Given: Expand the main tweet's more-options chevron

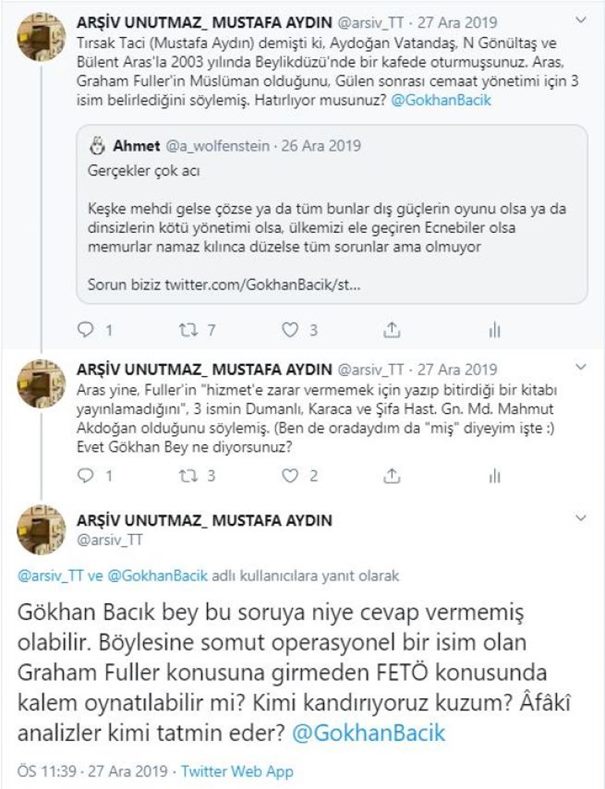Looking at the screenshot, I should click(581, 518).
